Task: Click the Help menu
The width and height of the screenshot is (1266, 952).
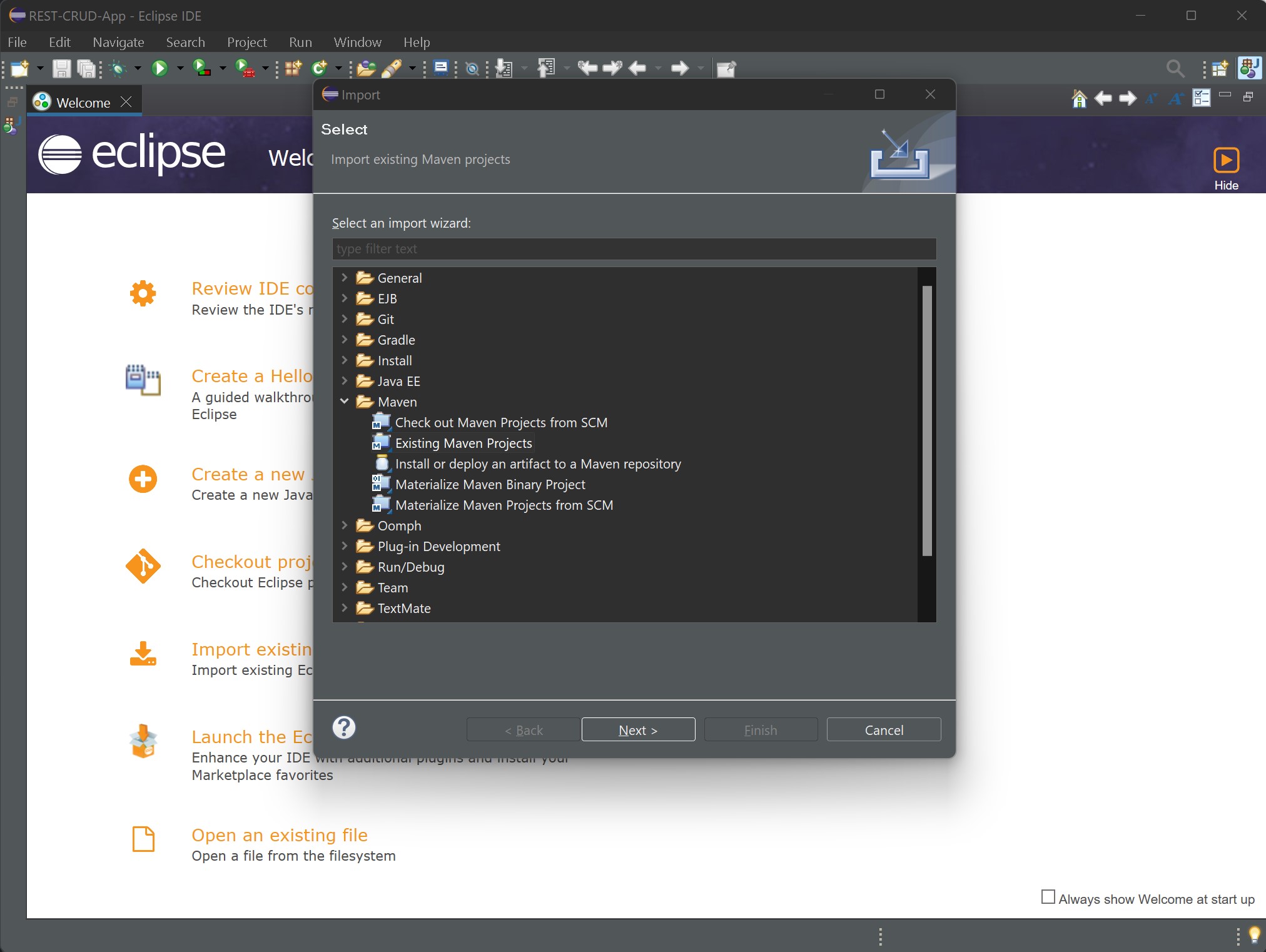Action: click(x=417, y=42)
